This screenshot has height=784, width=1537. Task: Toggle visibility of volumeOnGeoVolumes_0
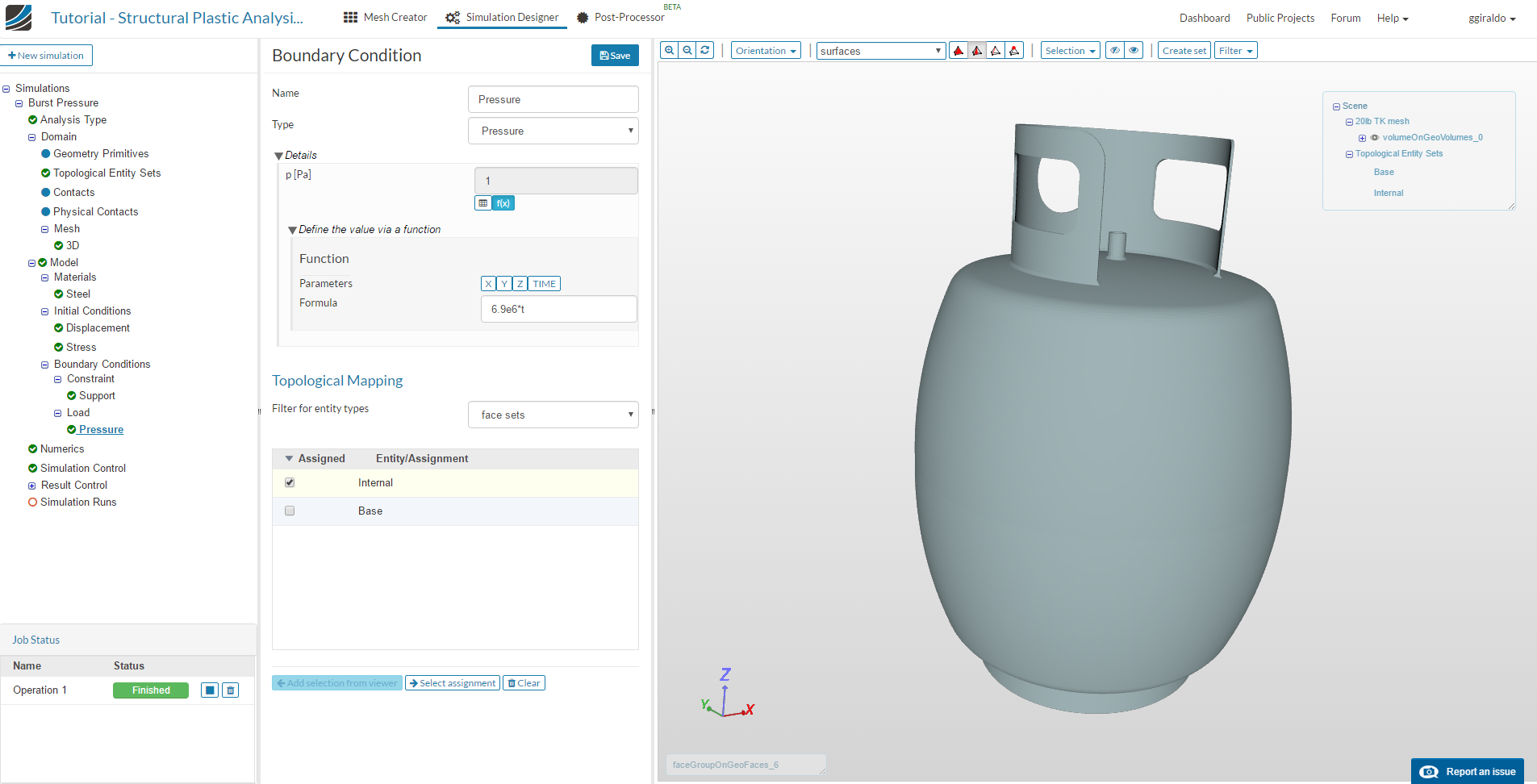tap(1375, 138)
